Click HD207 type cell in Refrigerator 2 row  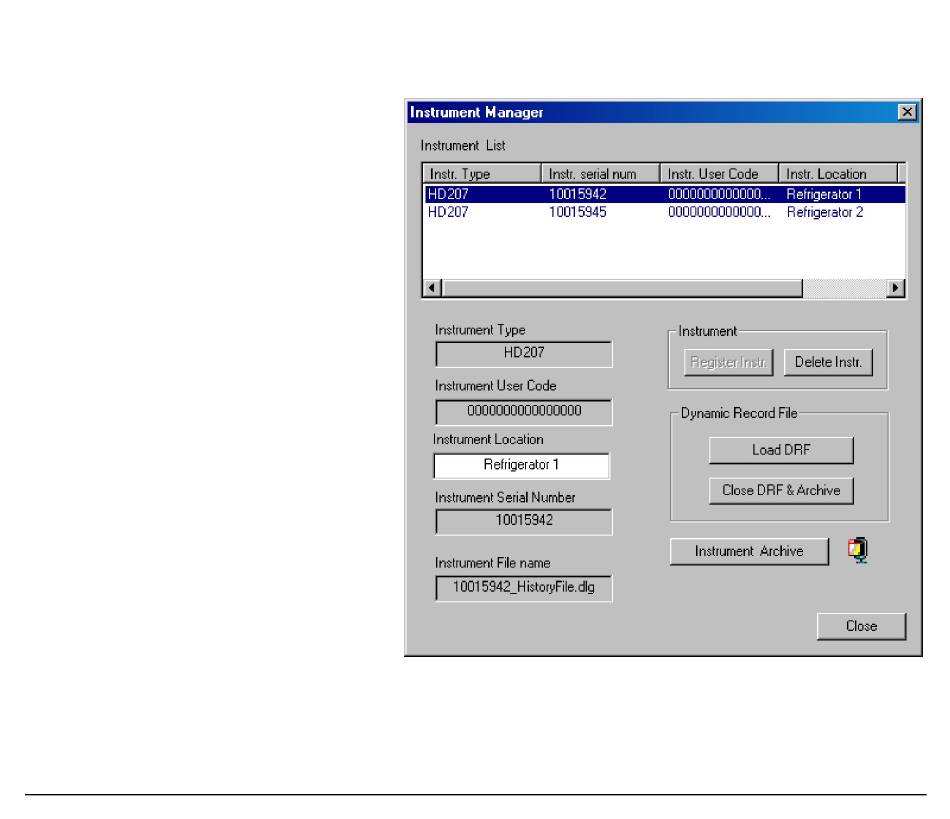coord(448,212)
